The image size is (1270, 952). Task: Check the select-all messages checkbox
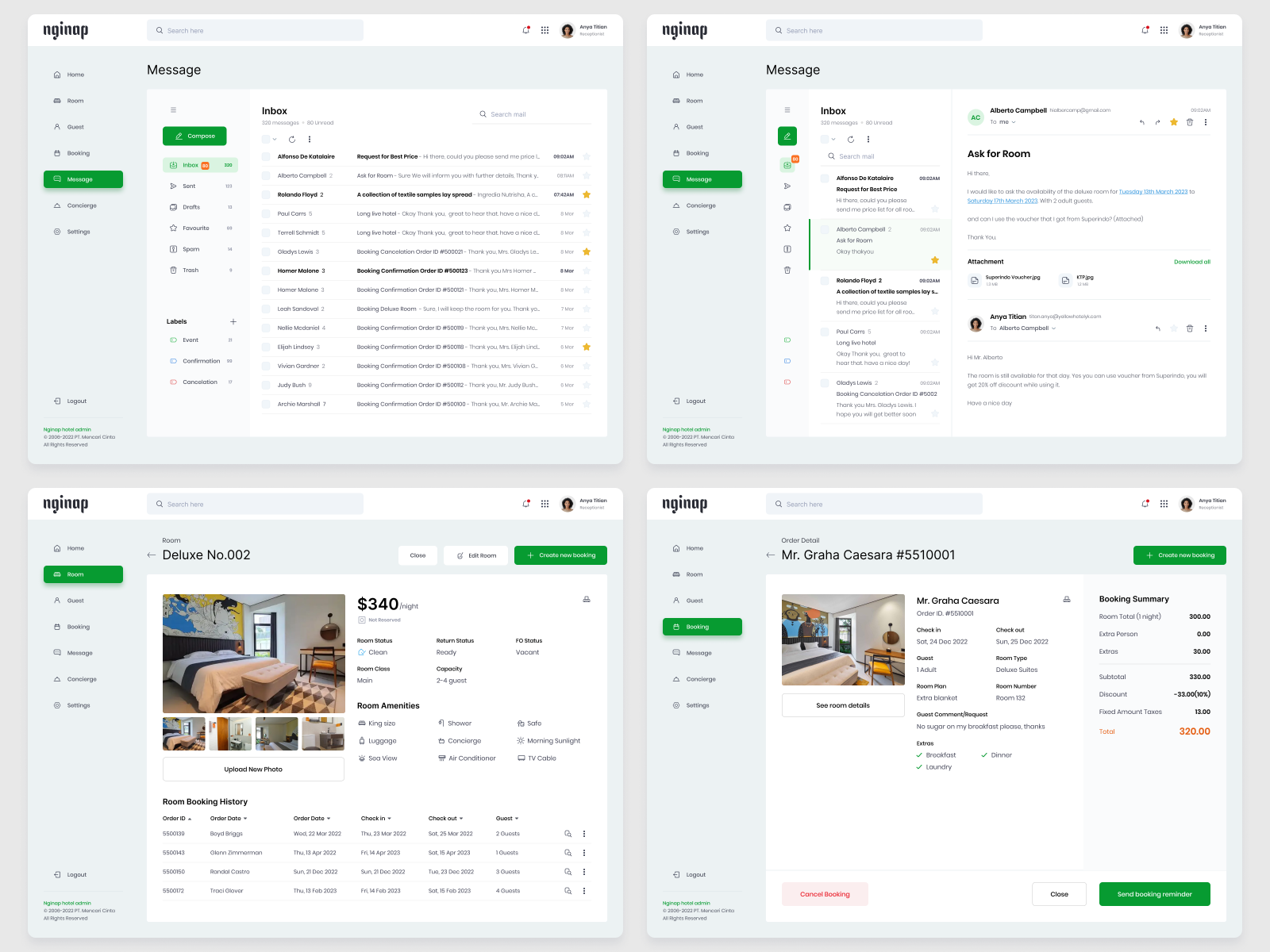[265, 138]
